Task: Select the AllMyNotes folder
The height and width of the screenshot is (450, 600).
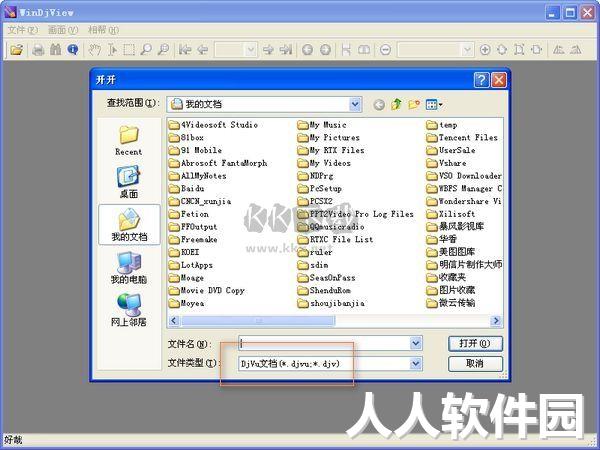Action: point(197,176)
